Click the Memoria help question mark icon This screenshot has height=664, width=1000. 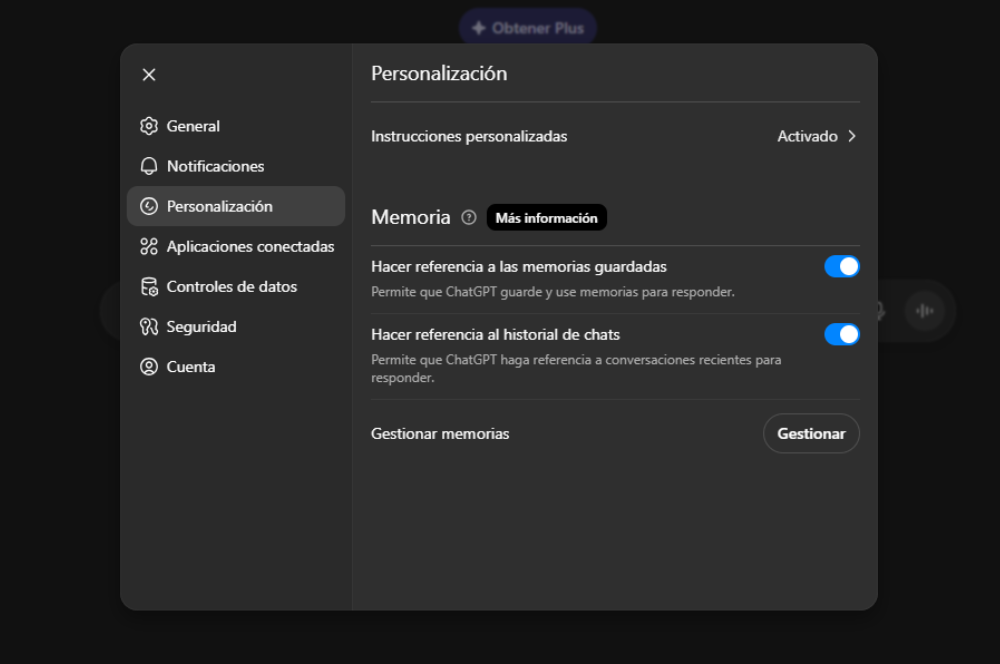[x=468, y=217]
